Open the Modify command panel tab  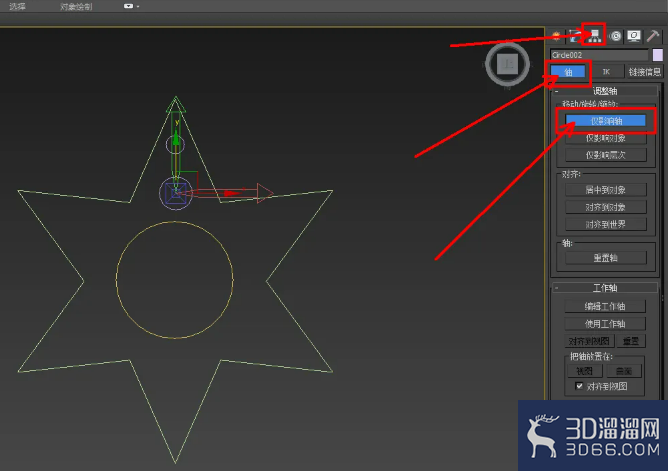575,36
